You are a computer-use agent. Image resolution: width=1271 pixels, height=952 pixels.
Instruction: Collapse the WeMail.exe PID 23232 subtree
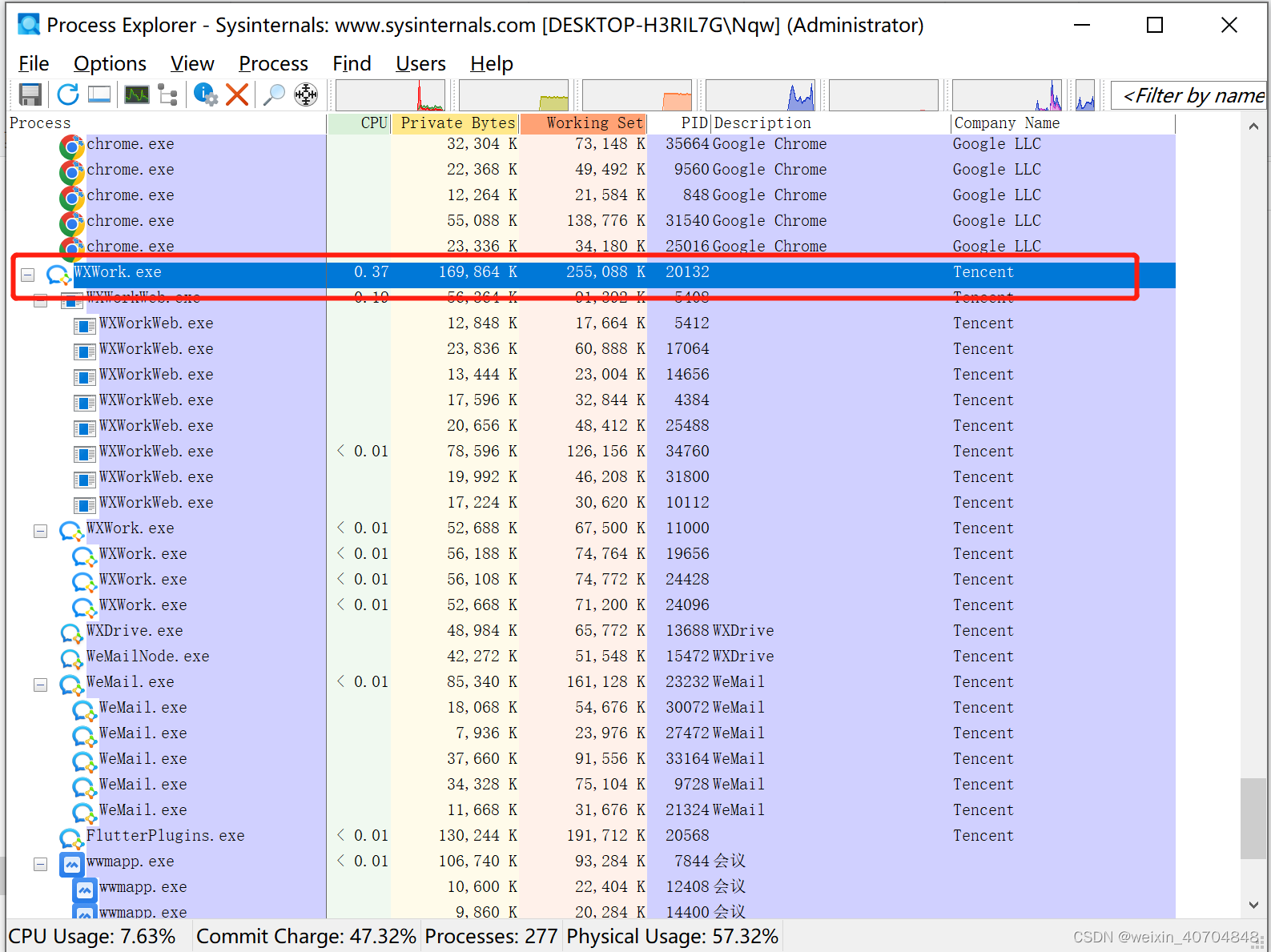(x=40, y=685)
